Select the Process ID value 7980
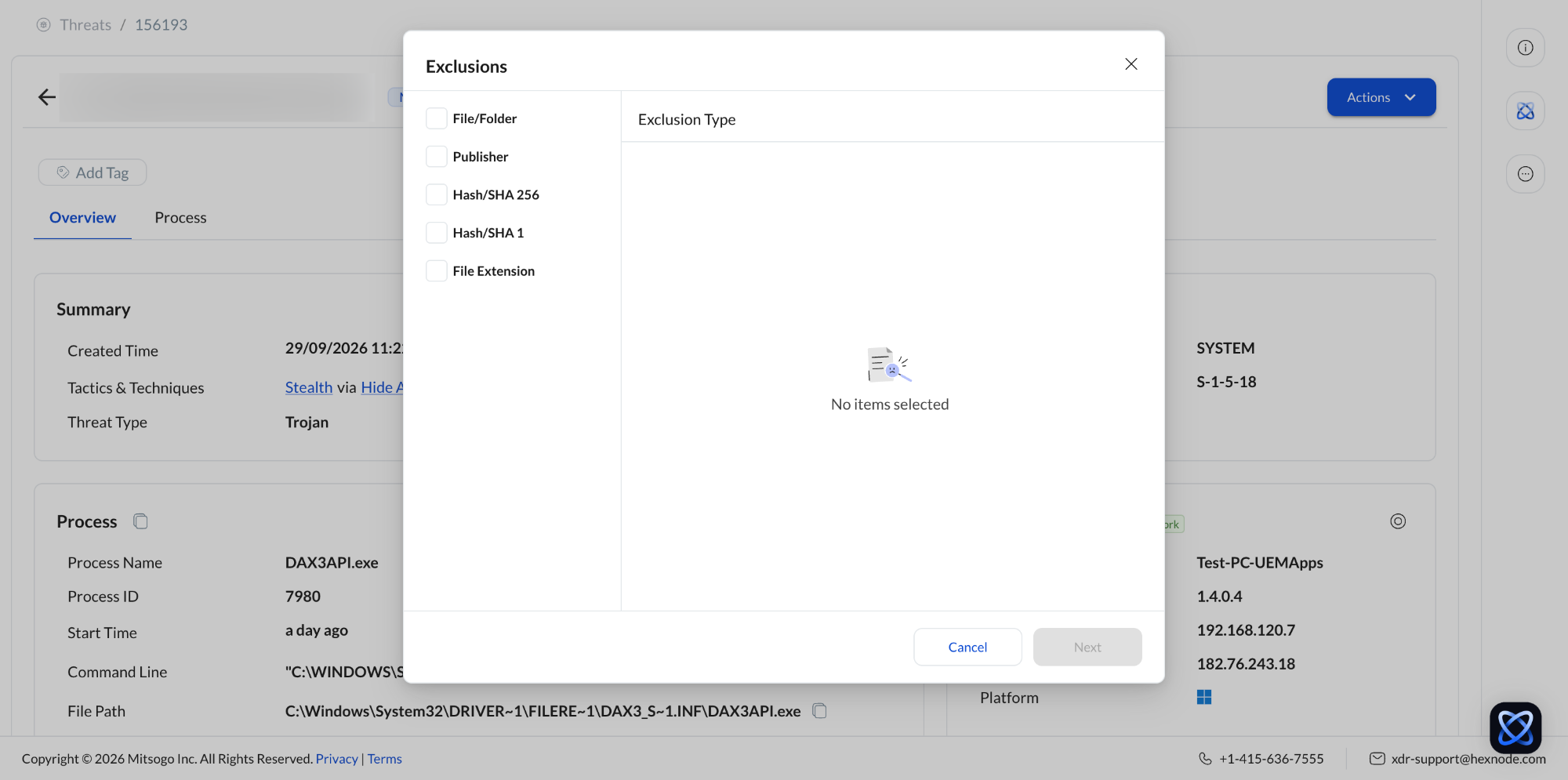1568x780 pixels. click(303, 597)
